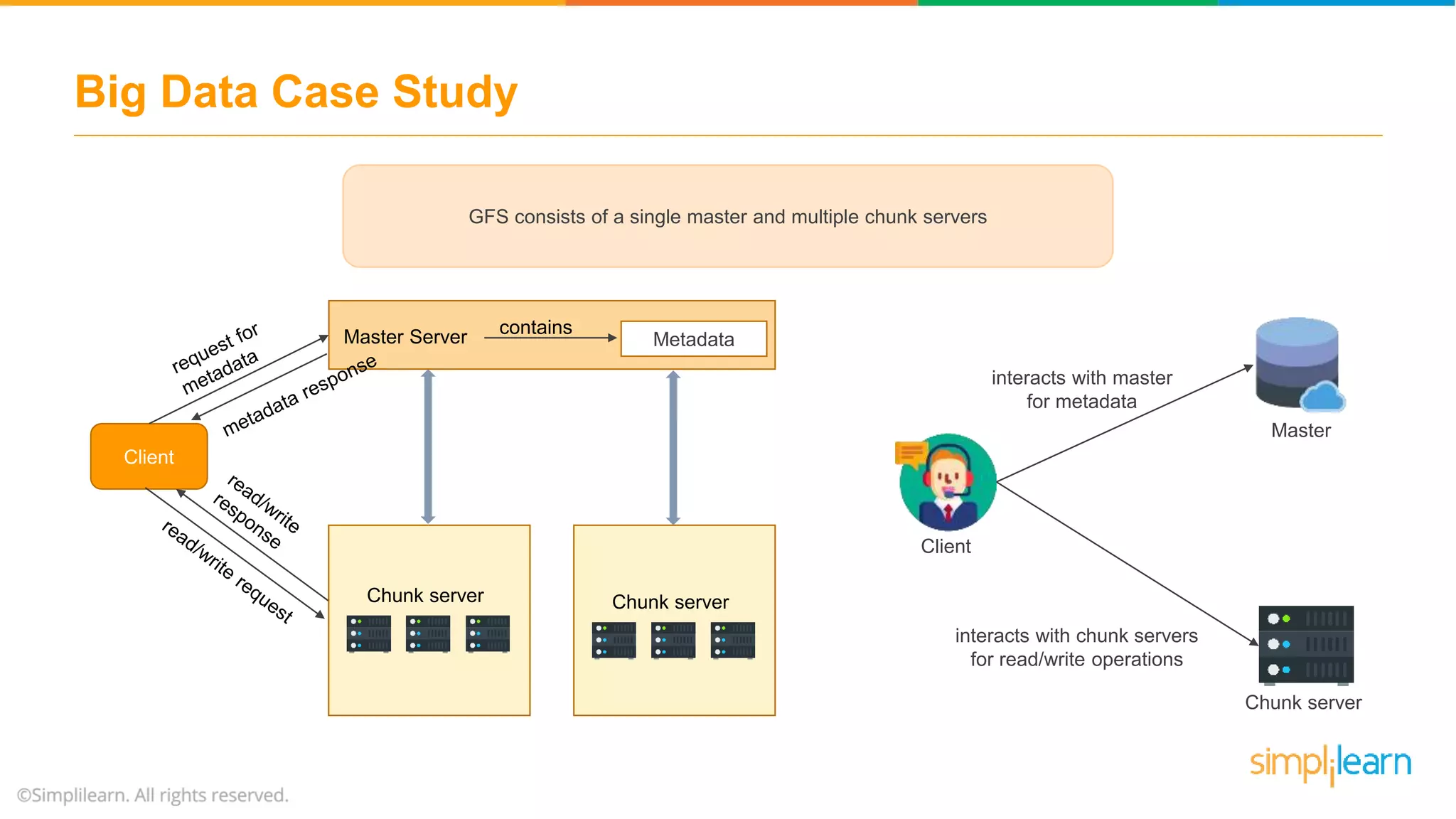Click the GFS description banner

click(727, 217)
